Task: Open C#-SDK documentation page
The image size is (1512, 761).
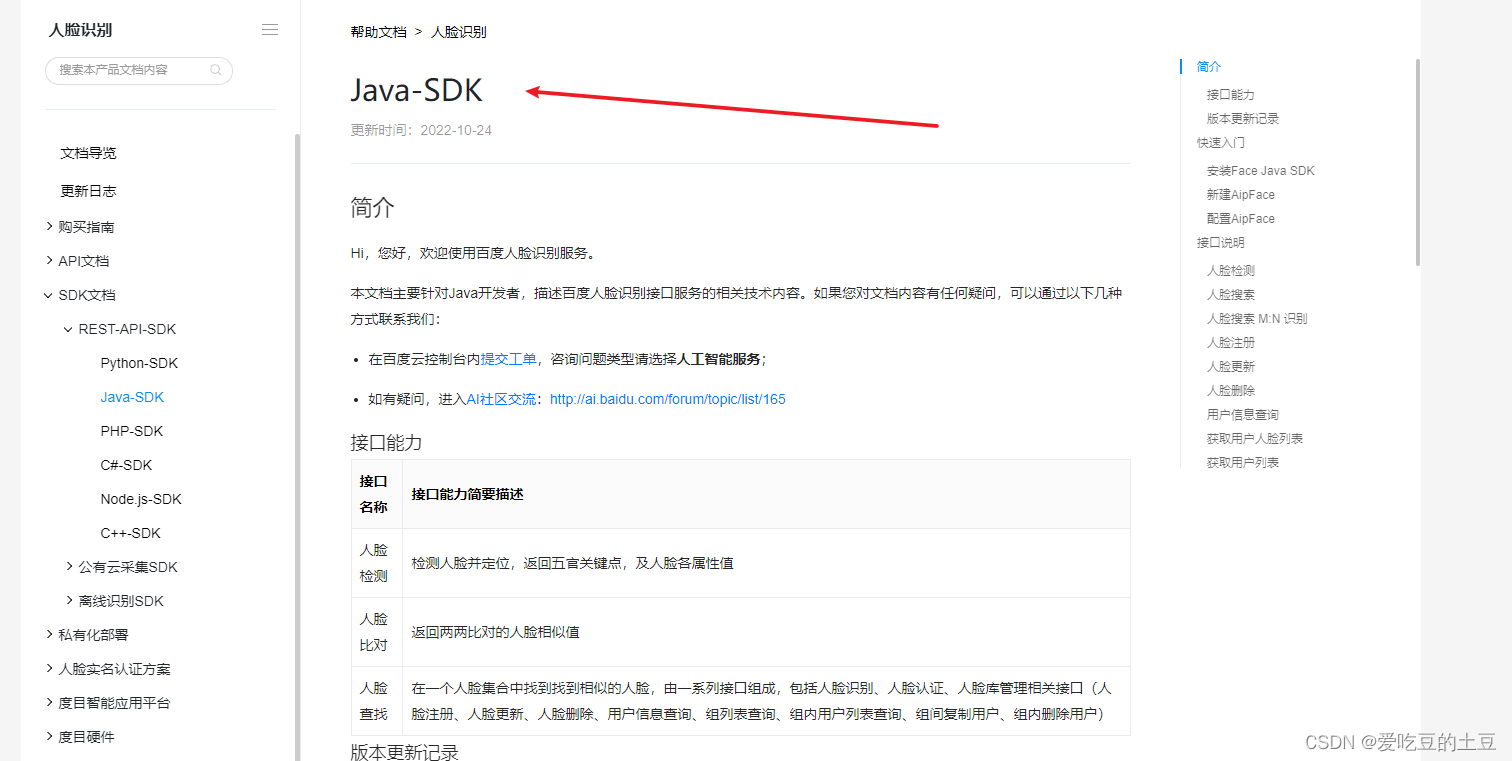Action: [x=126, y=465]
